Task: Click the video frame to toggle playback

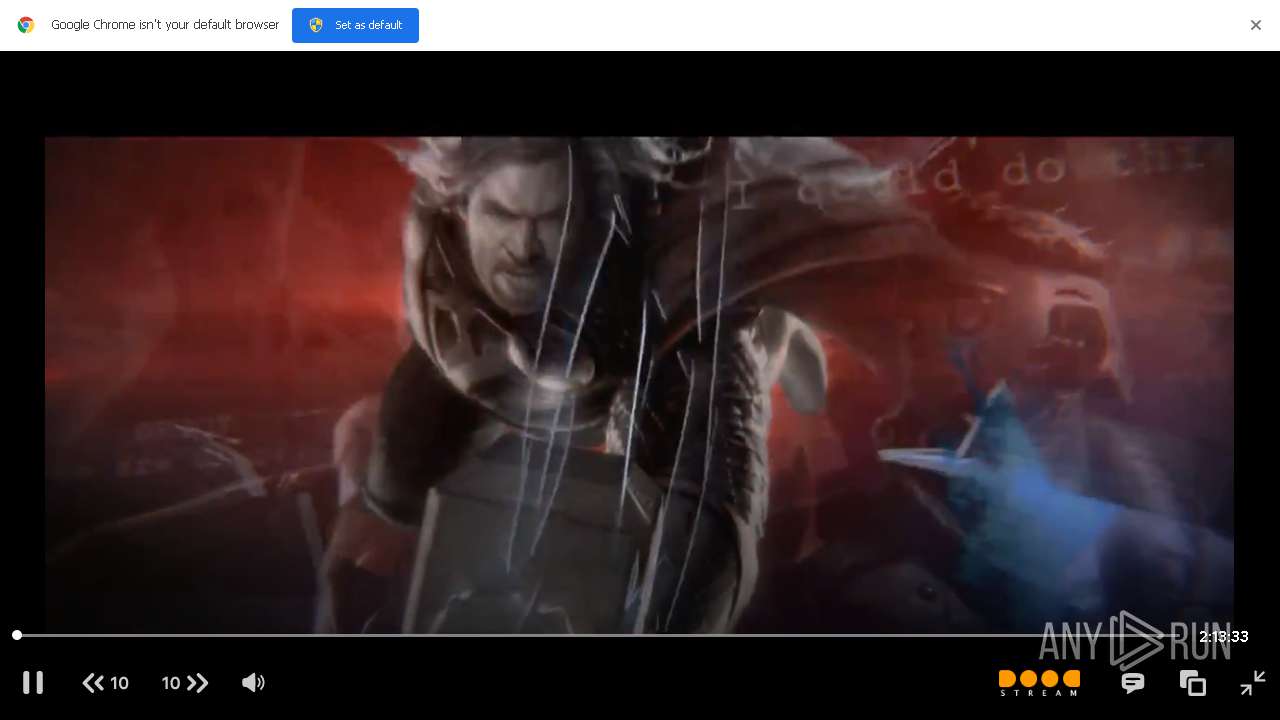Action: pyautogui.click(x=639, y=385)
